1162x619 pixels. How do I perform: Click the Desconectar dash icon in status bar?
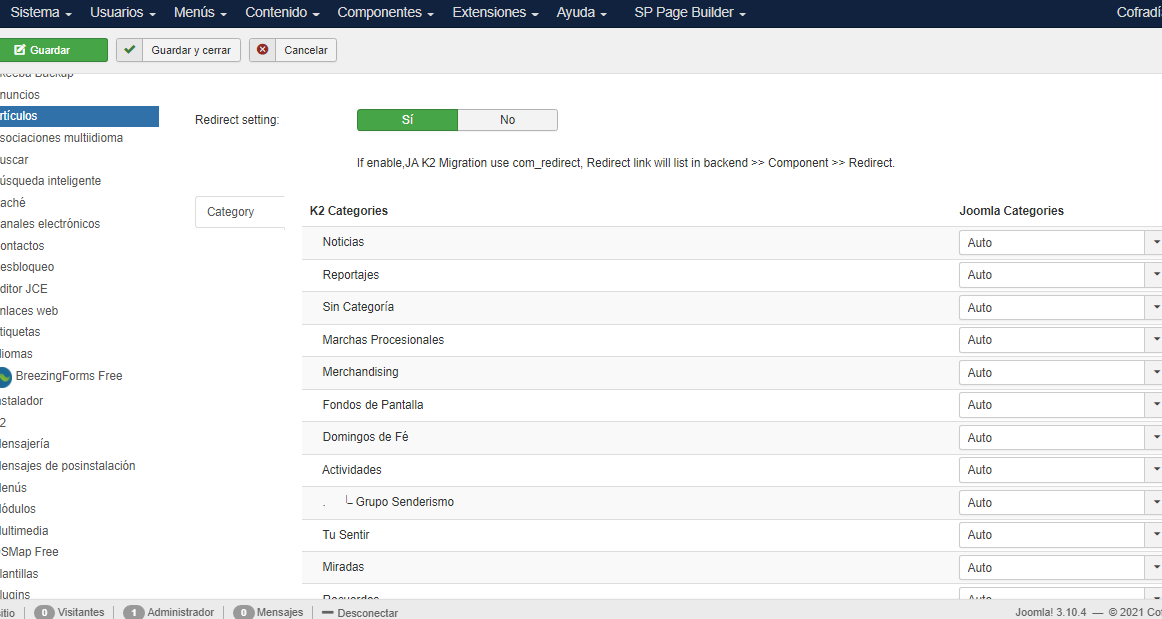329,612
